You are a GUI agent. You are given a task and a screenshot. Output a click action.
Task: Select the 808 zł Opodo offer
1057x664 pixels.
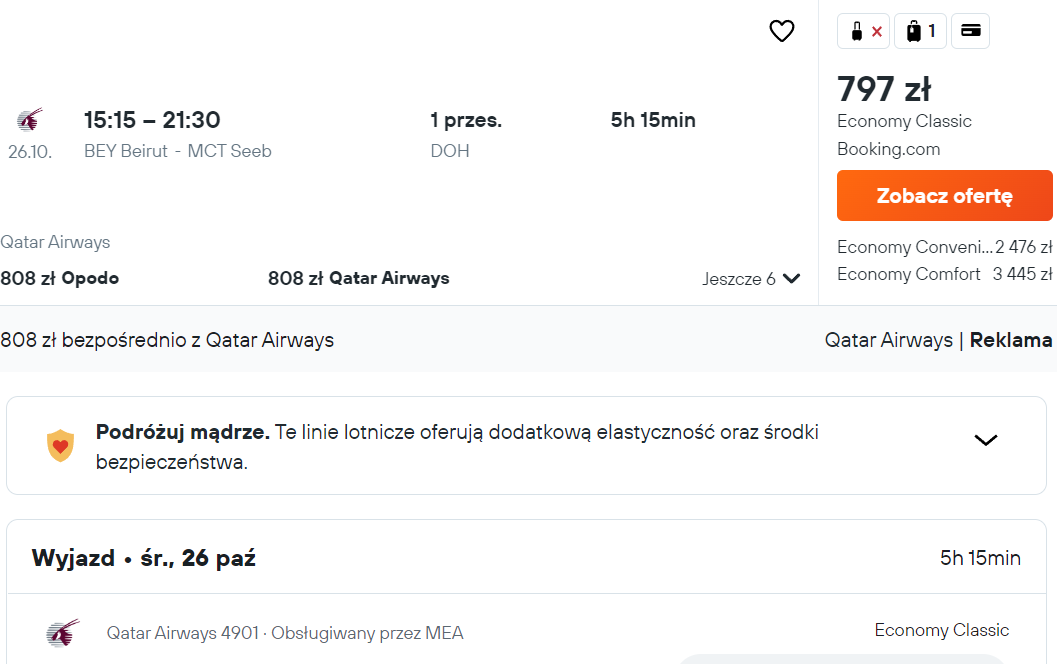point(59,278)
